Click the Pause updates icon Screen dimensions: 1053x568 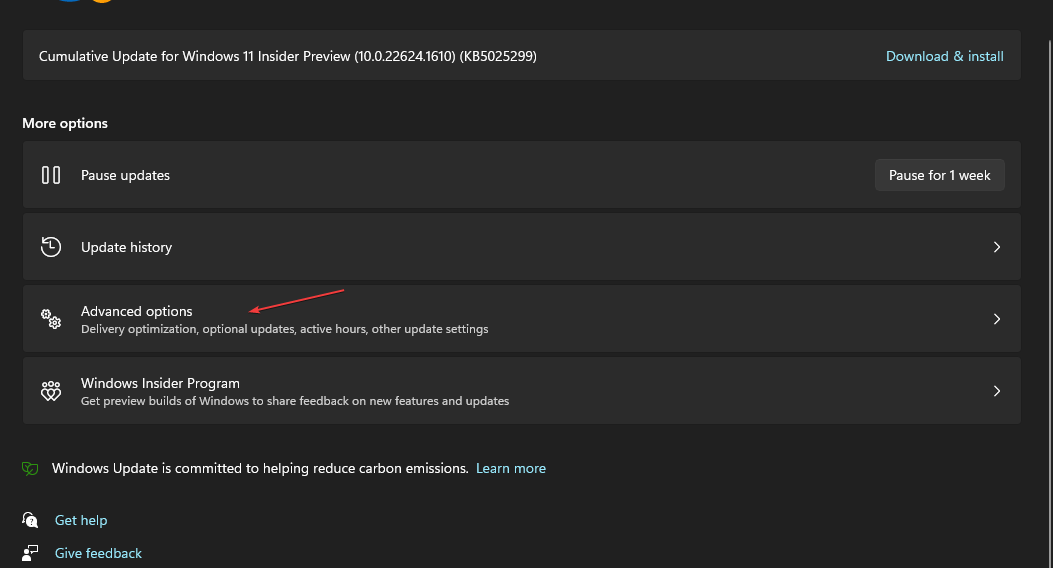click(51, 175)
